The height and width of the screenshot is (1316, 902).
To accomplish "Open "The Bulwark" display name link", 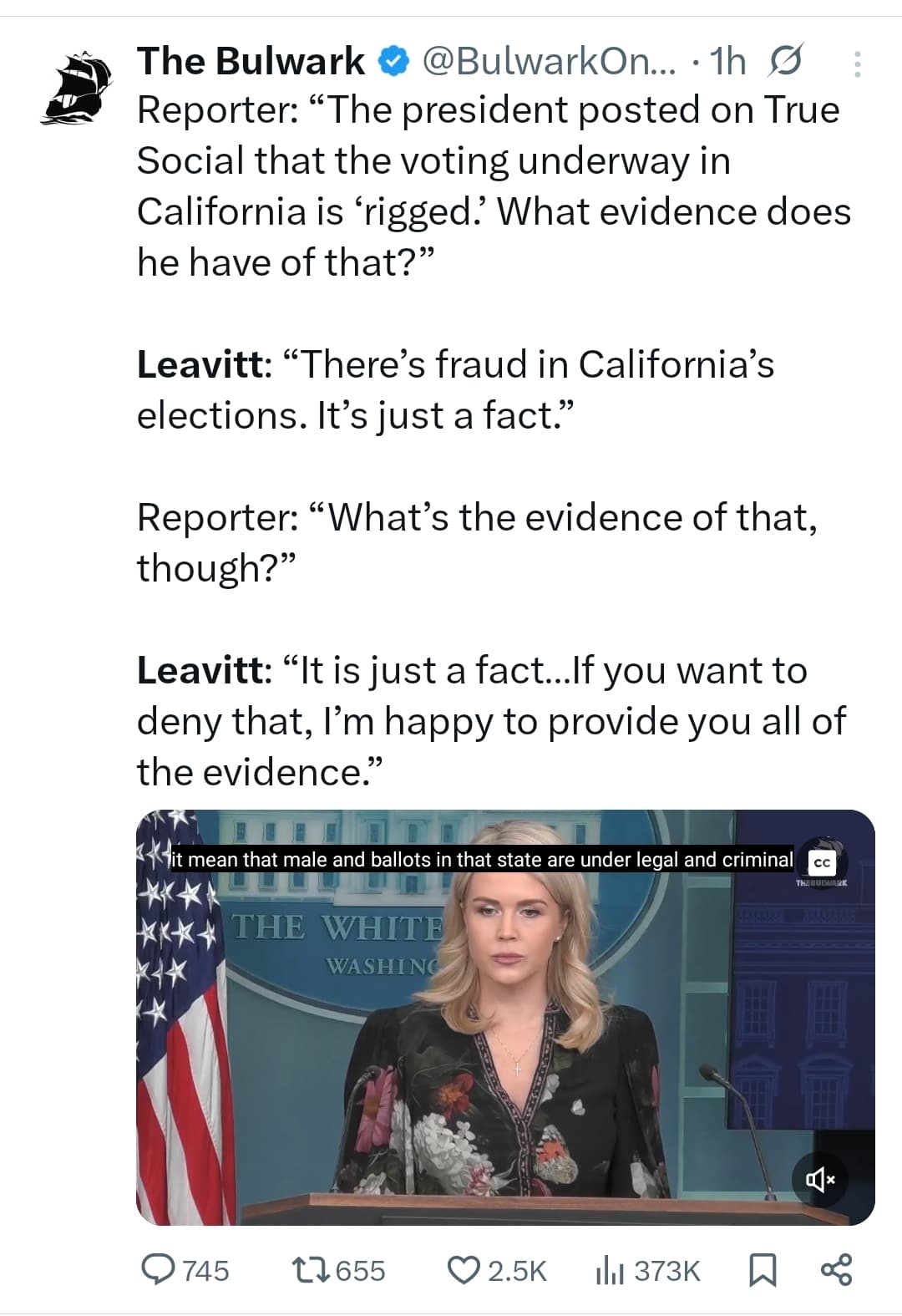I will click(251, 61).
